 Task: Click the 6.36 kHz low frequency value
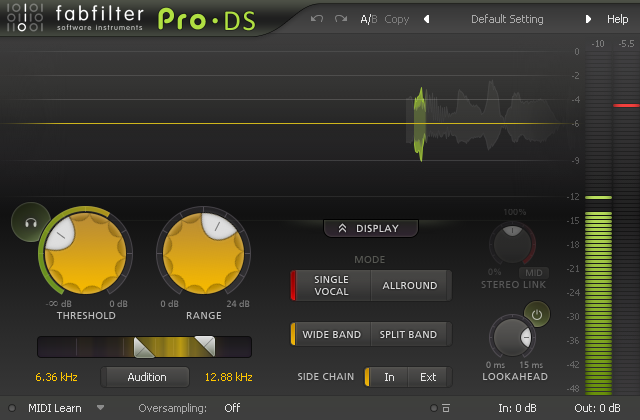point(56,377)
